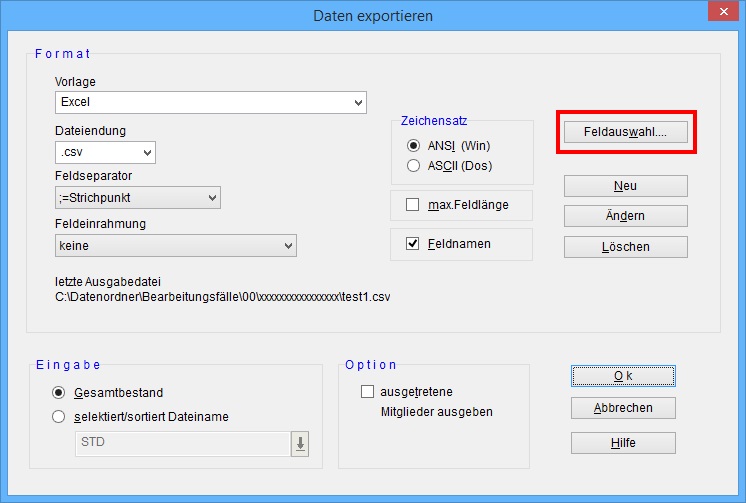Select the ANSI (Win) character set
746x503 pixels.
click(x=413, y=146)
